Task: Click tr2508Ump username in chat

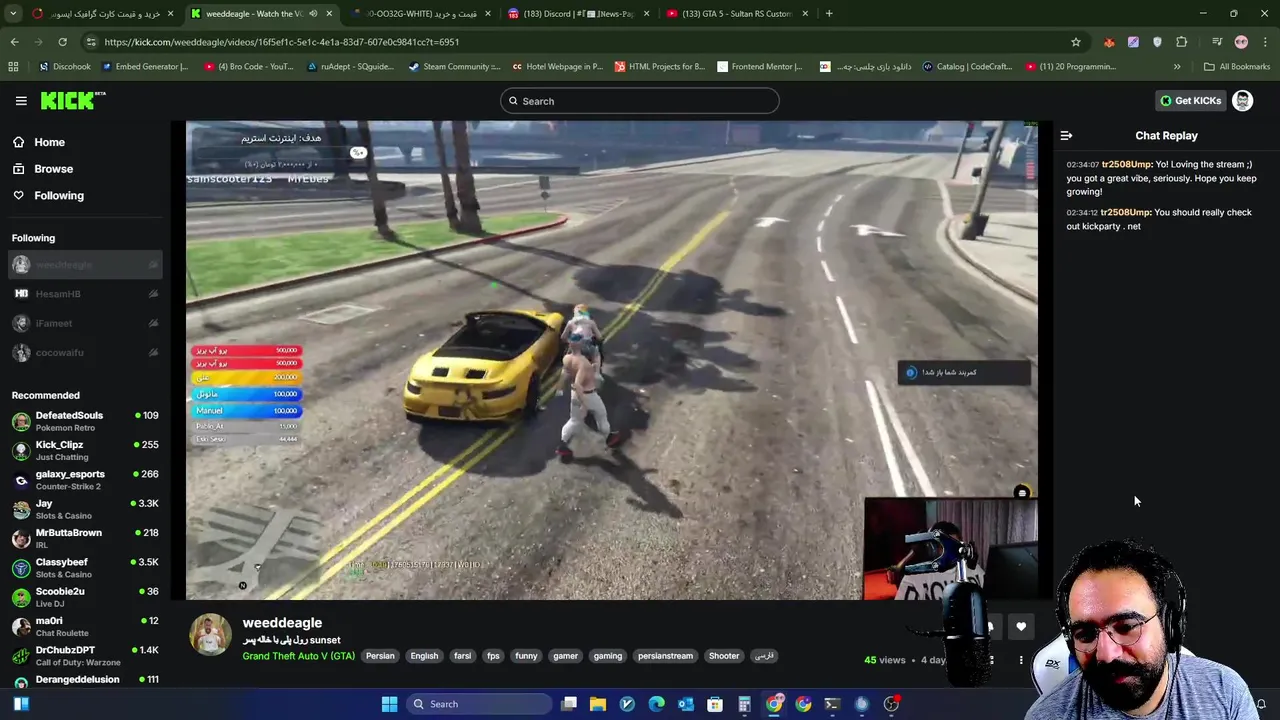Action: [x=1126, y=164]
